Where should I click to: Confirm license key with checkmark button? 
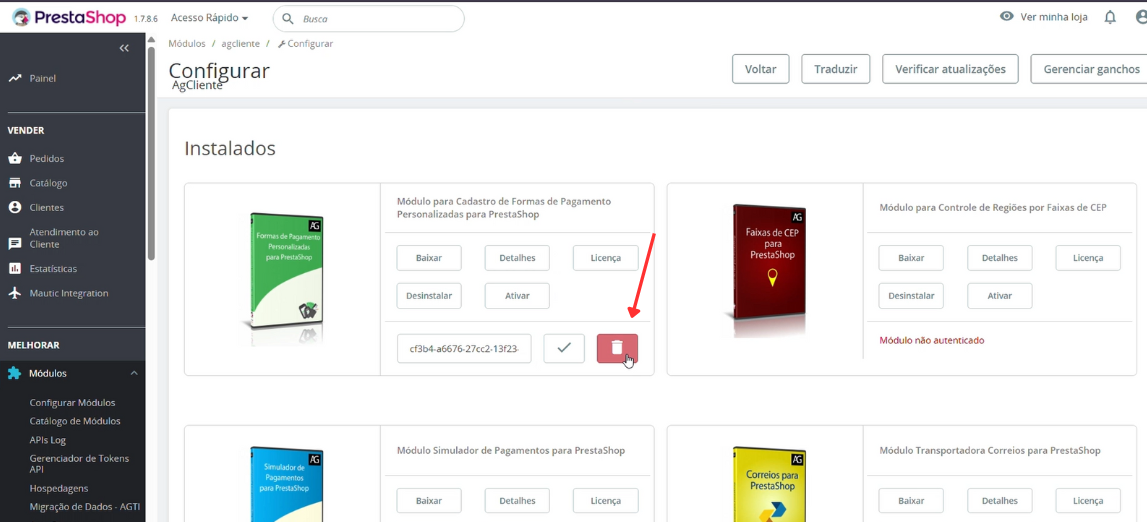click(564, 349)
